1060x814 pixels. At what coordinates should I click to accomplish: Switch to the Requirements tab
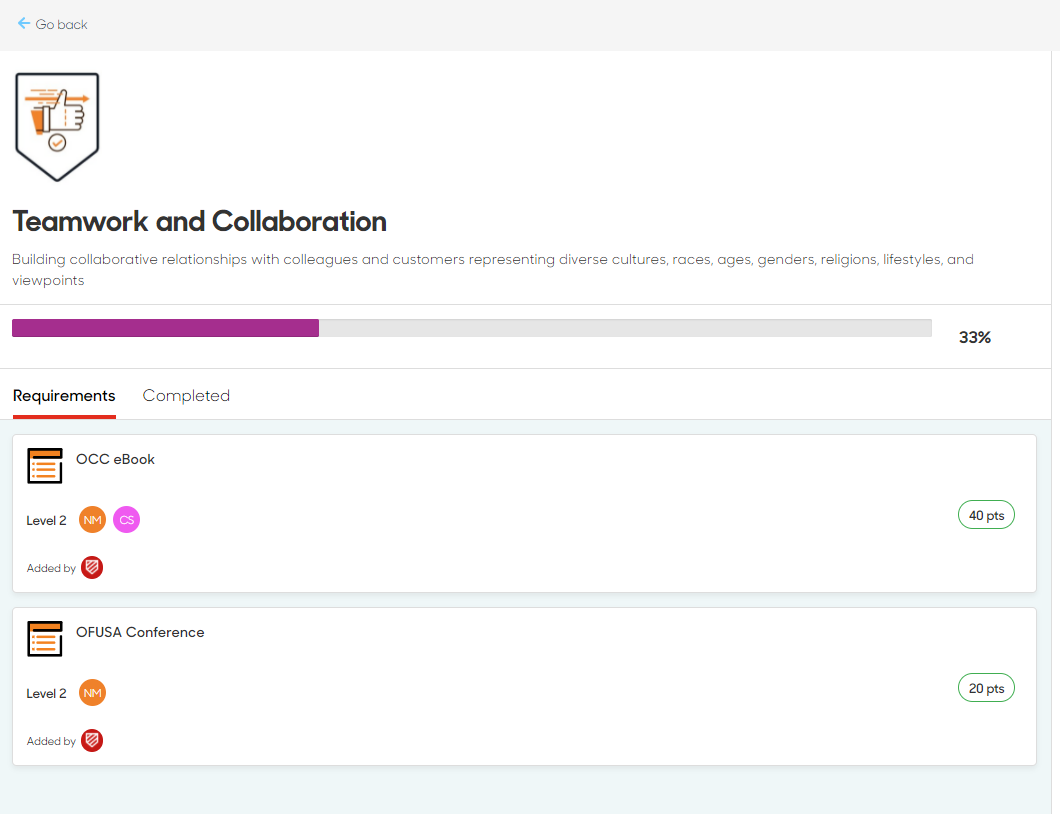point(64,396)
